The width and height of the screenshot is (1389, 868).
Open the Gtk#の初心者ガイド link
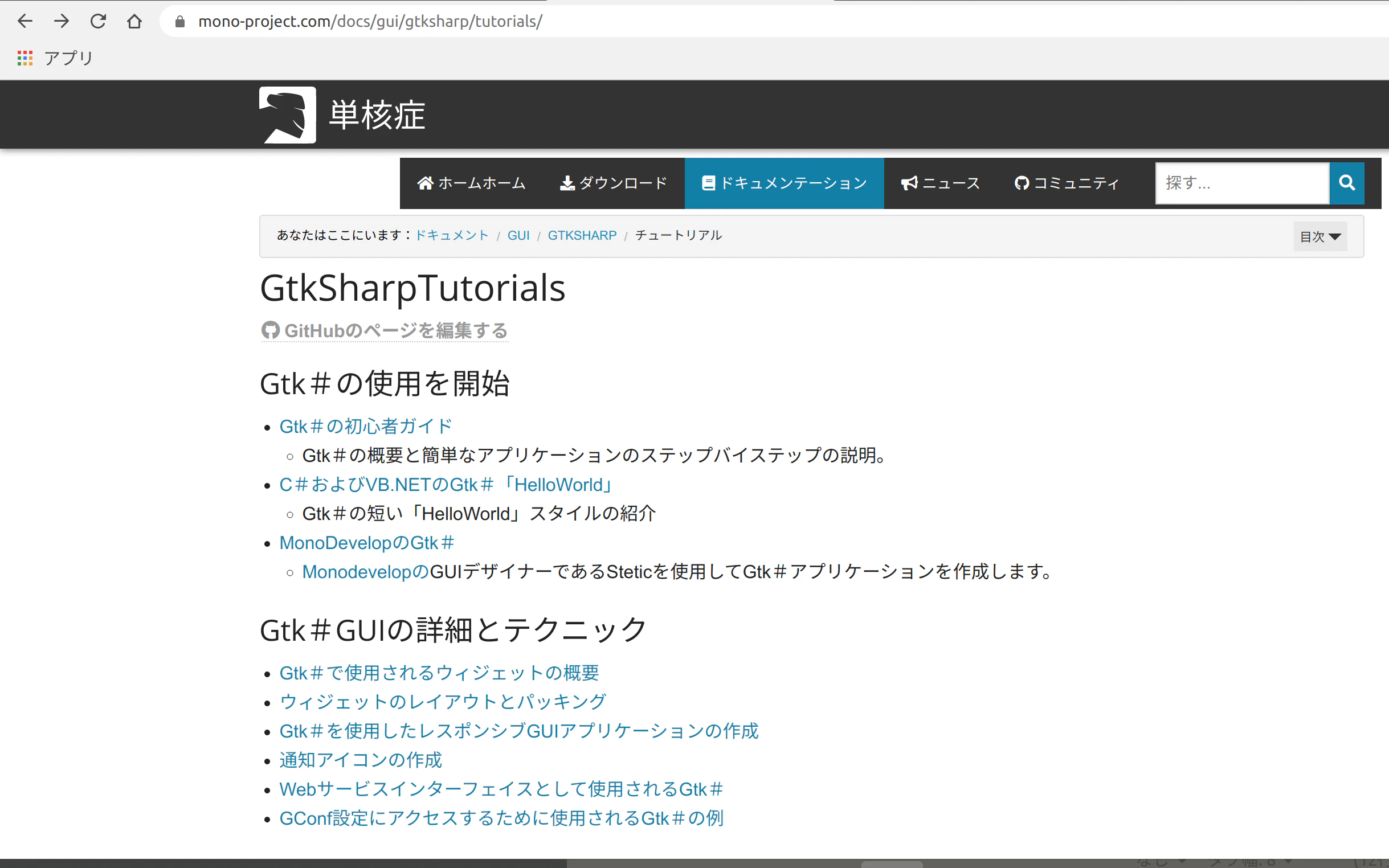point(366,427)
